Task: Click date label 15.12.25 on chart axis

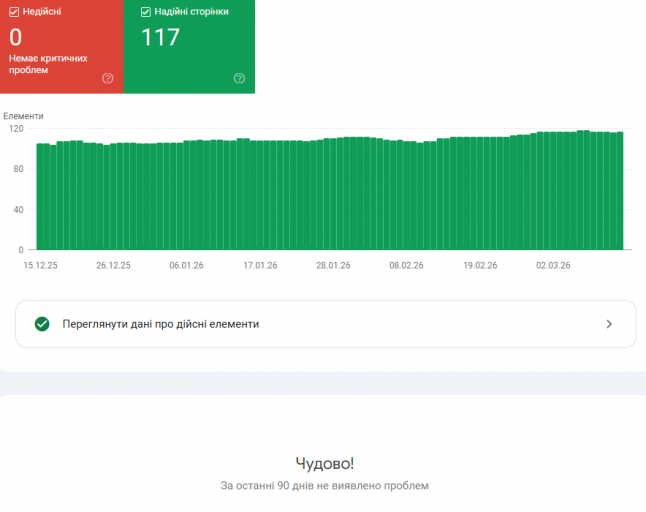Action: [x=40, y=265]
